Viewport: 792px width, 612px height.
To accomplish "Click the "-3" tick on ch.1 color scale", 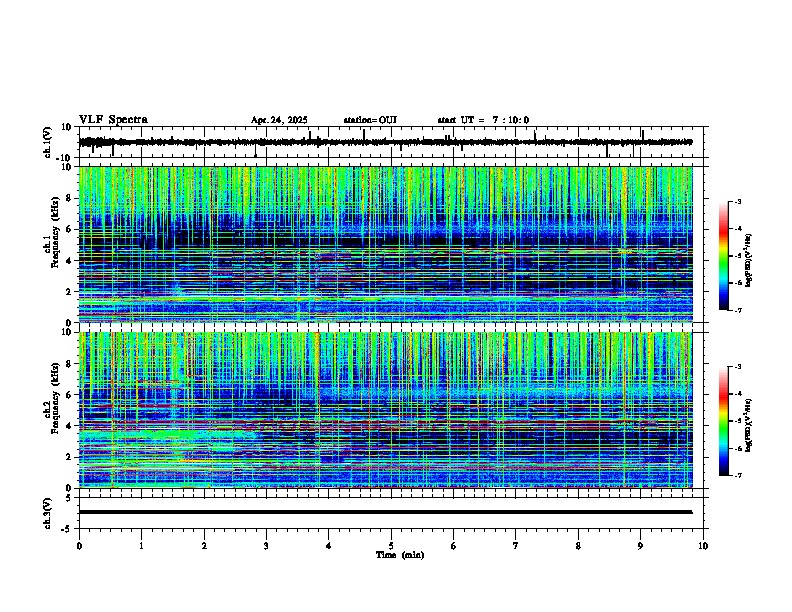I will [x=738, y=202].
